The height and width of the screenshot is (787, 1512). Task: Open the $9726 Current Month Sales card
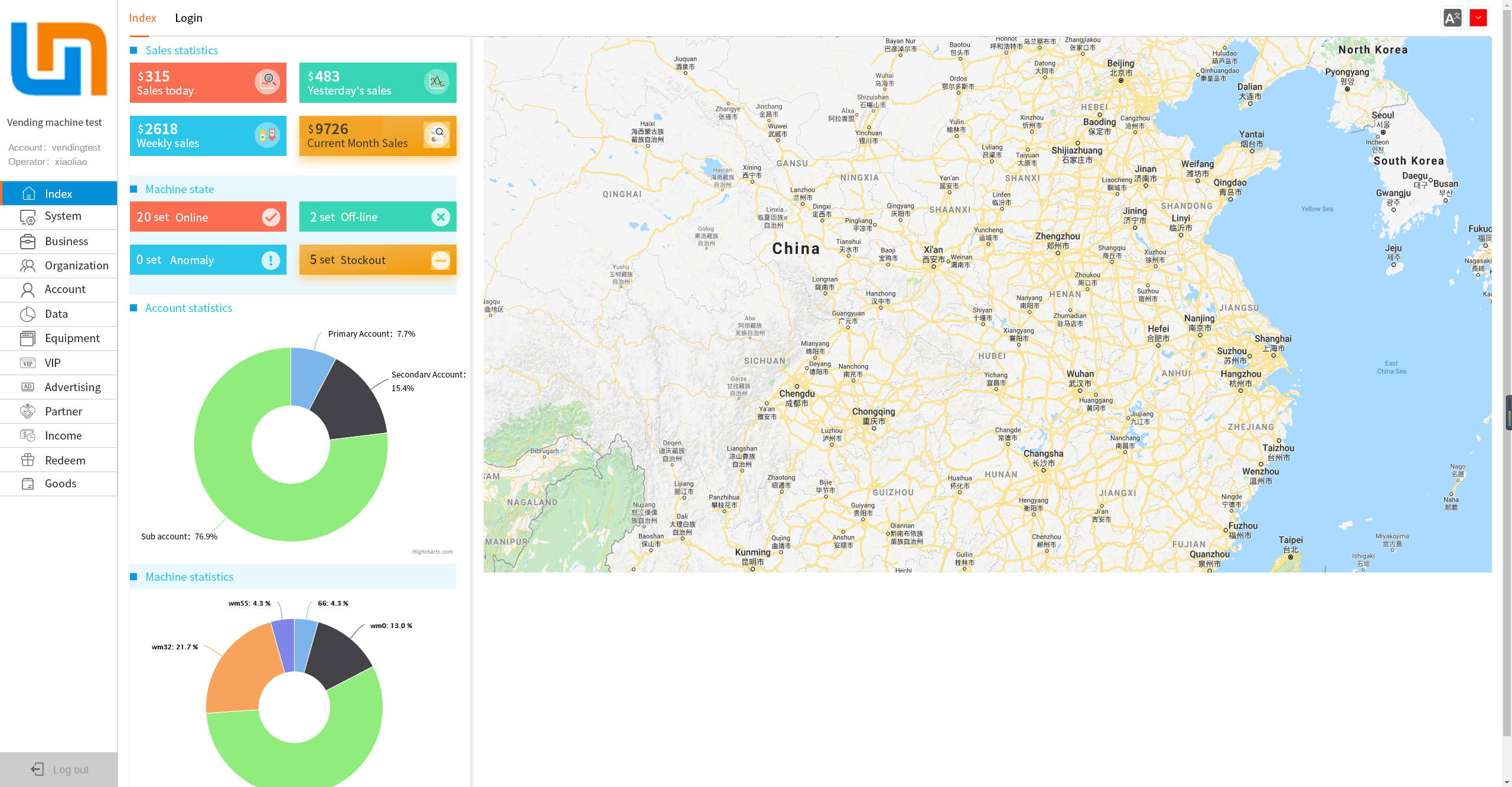pyautogui.click(x=378, y=136)
